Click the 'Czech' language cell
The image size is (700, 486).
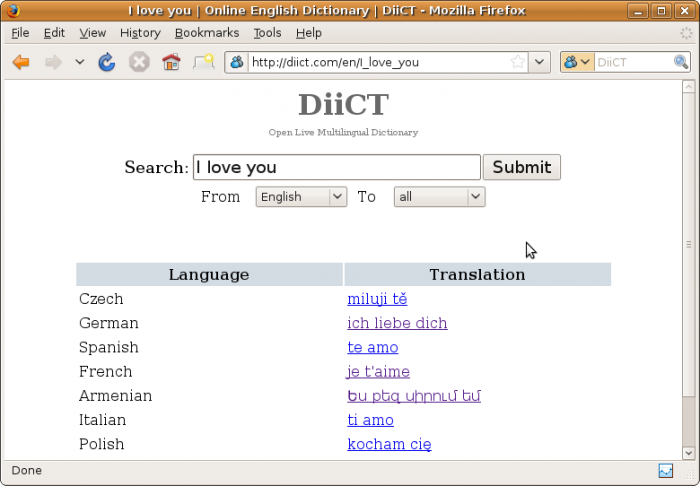coord(101,299)
